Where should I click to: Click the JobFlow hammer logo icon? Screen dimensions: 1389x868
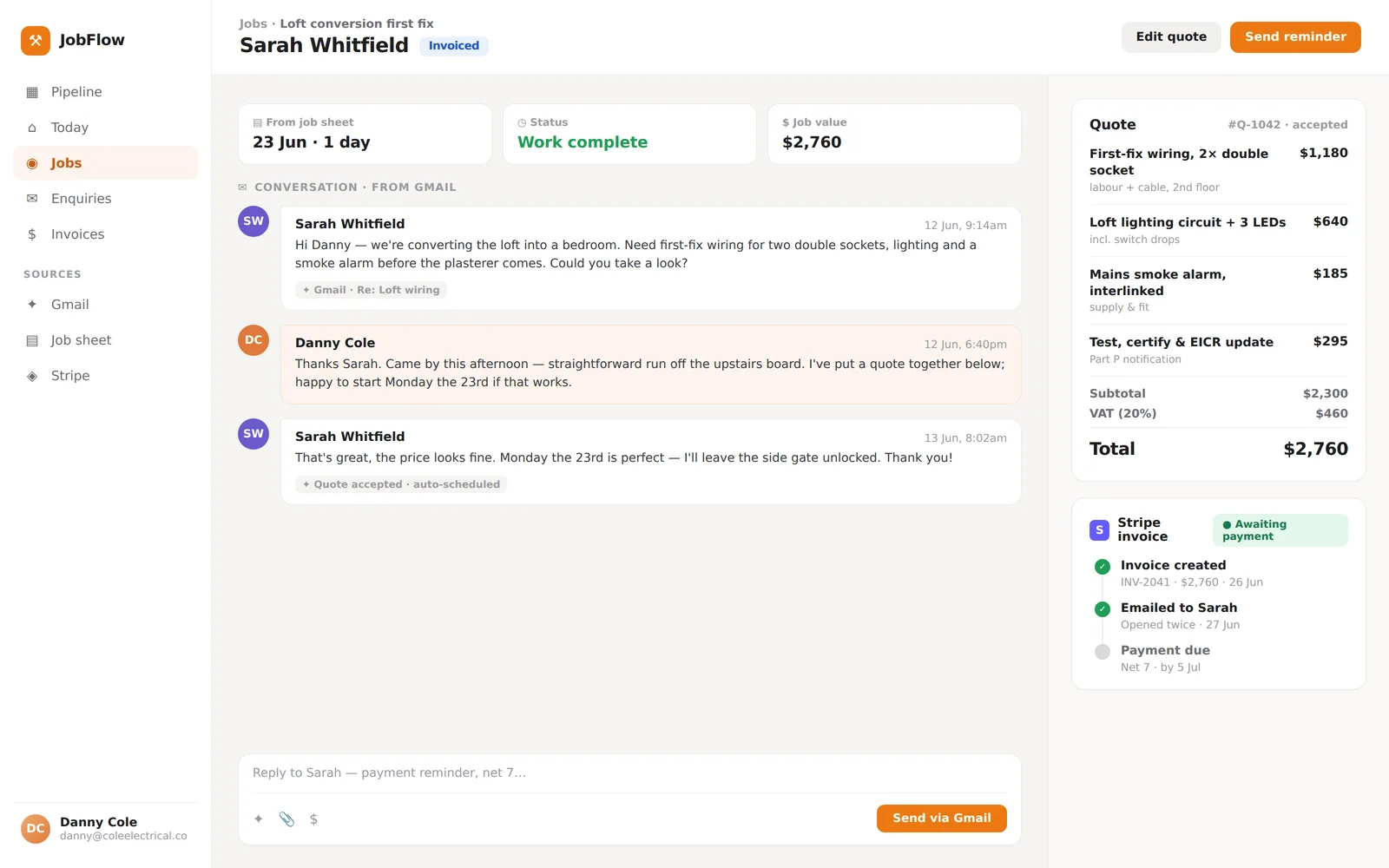[36, 40]
